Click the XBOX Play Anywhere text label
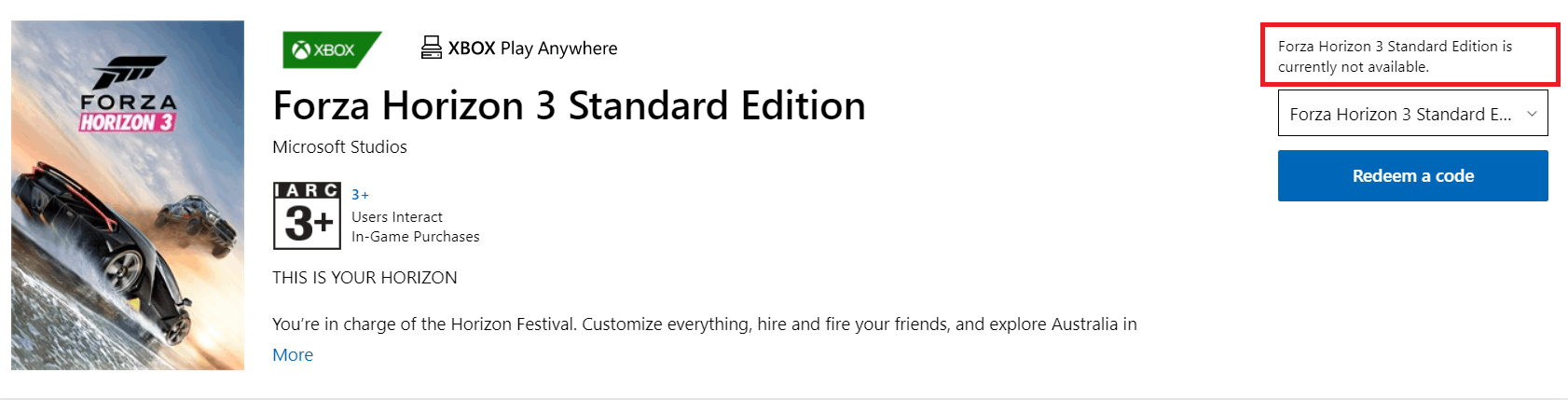This screenshot has width=1568, height=400. click(x=532, y=48)
